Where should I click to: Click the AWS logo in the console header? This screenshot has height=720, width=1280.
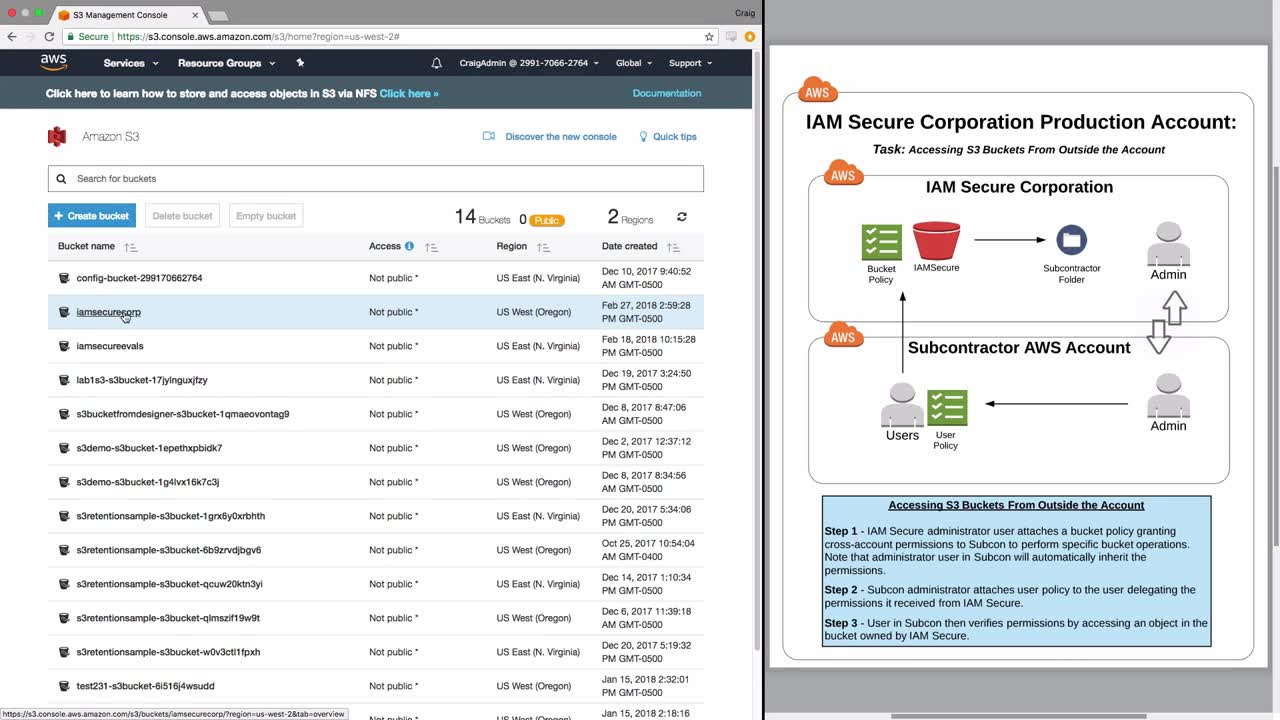click(54, 62)
